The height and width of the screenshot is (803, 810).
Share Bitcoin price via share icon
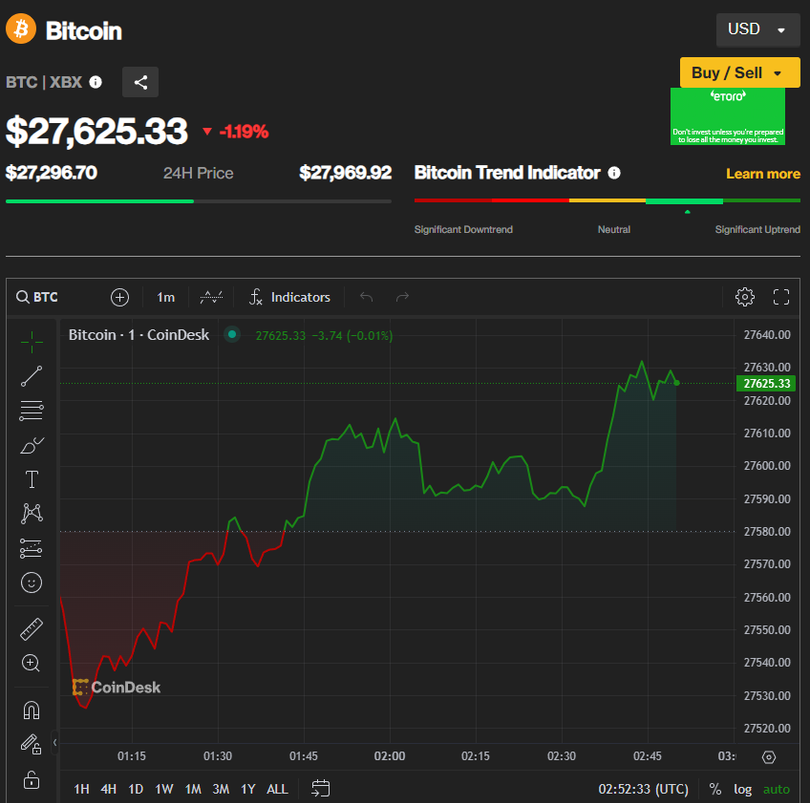pyautogui.click(x=140, y=82)
